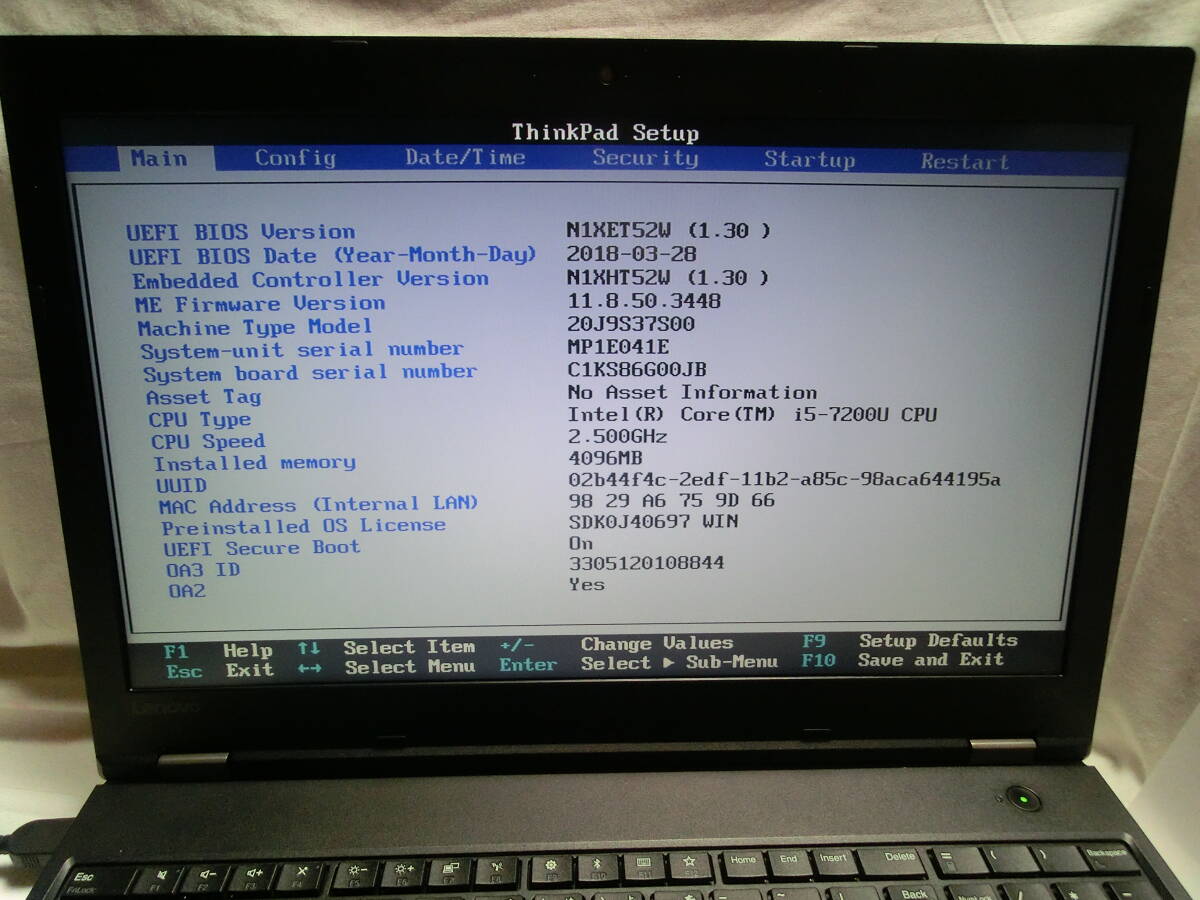Select Preinstalled OS License label
Image resolution: width=1200 pixels, height=900 pixels.
[304, 526]
